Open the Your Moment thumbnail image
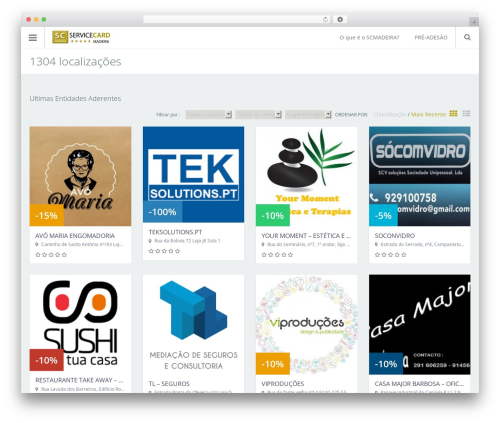The image size is (500, 423). (306, 176)
